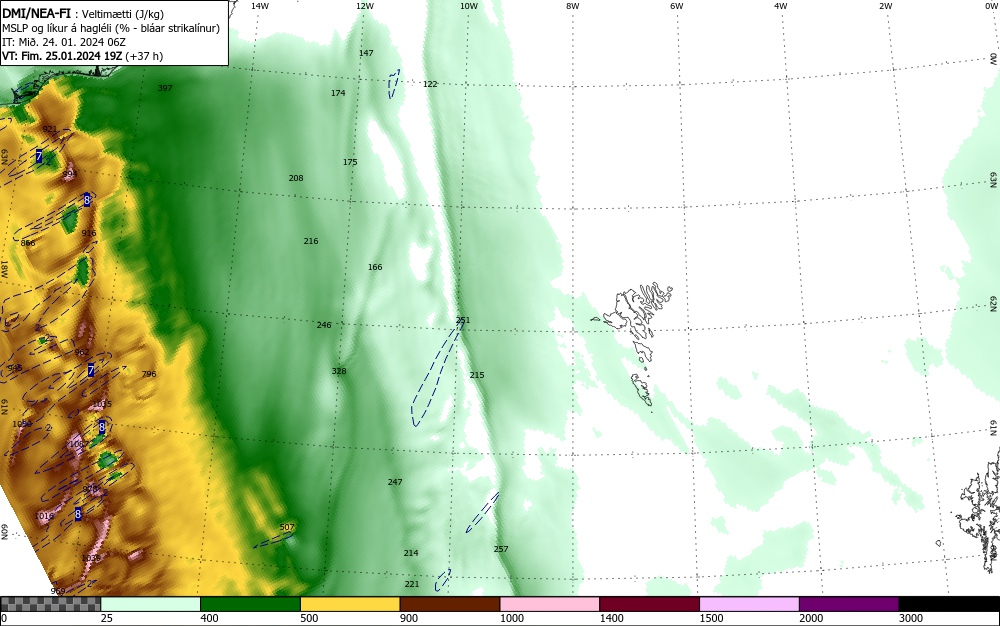Click the 62N latitude label

coord(993,303)
